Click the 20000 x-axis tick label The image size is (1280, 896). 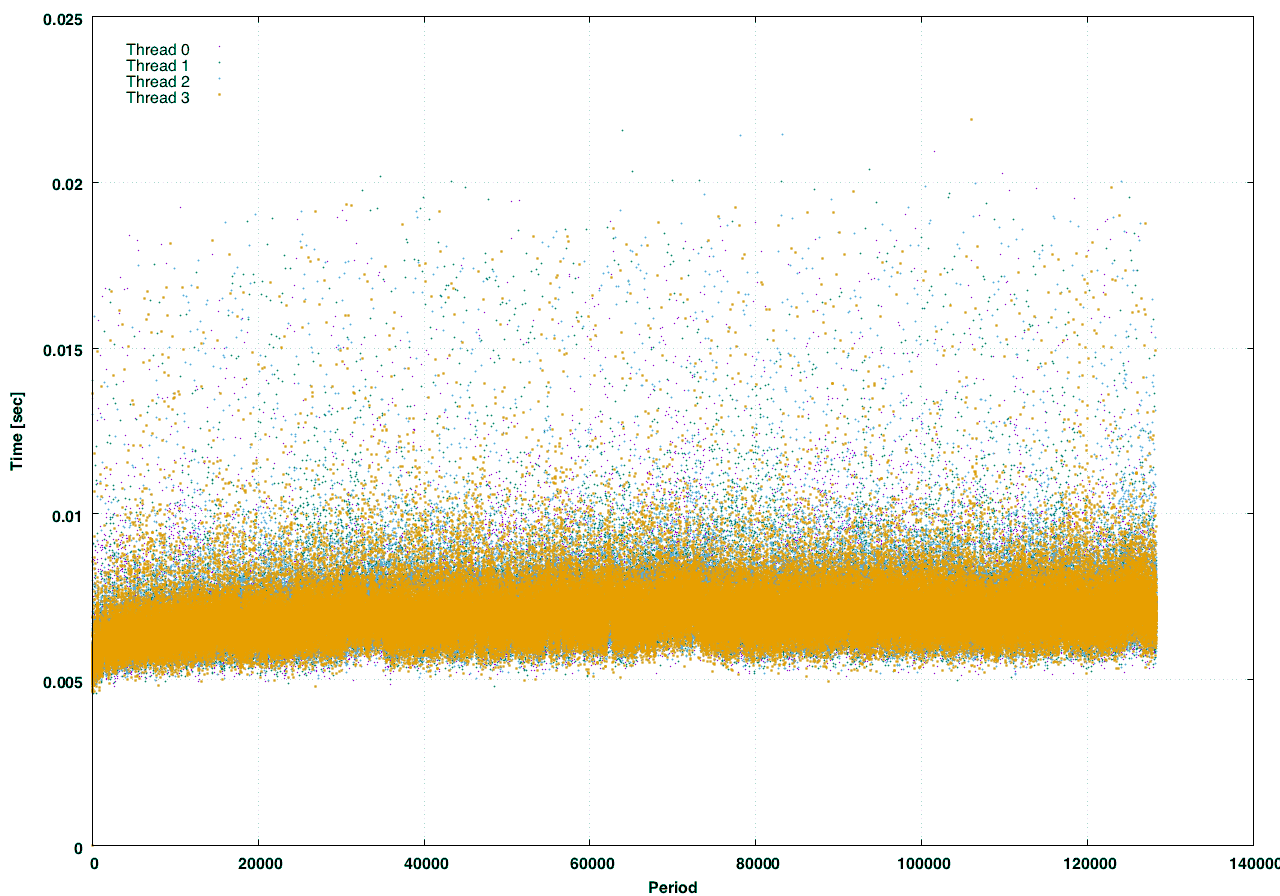[x=258, y=863]
